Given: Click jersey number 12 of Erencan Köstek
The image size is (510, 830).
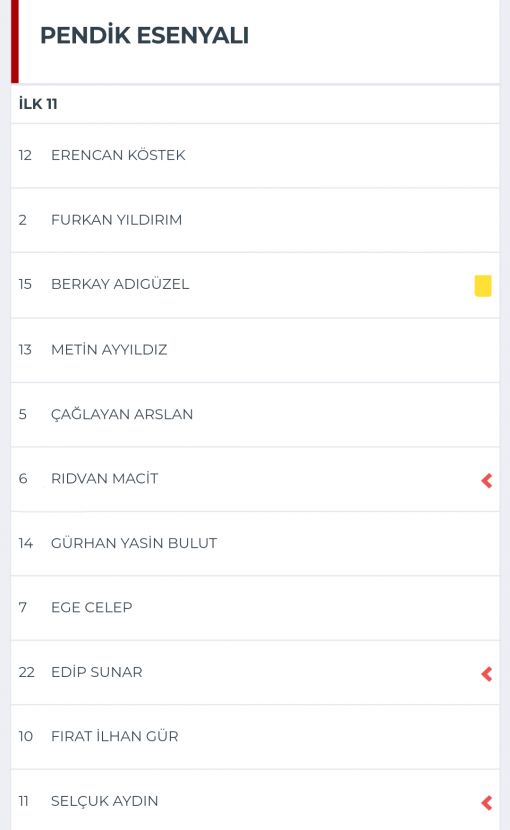Looking at the screenshot, I should pyautogui.click(x=25, y=155).
